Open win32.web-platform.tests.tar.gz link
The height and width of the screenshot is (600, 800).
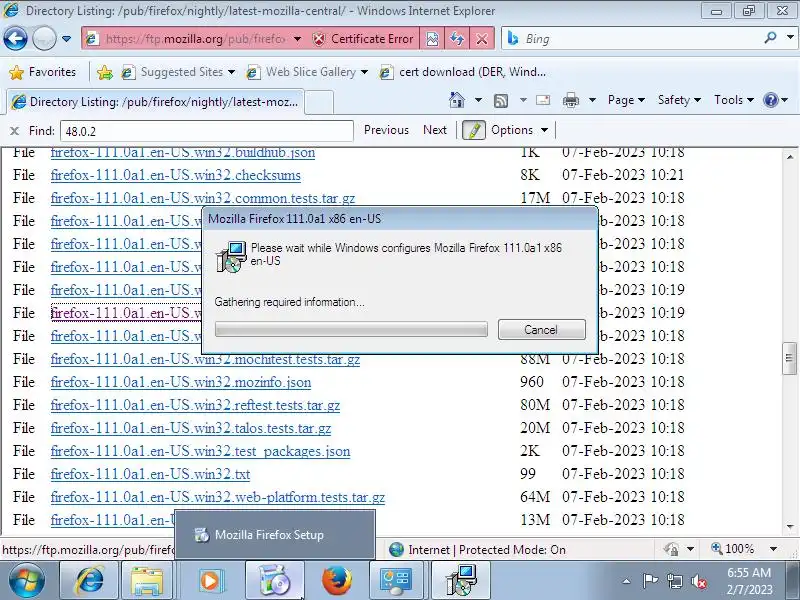pos(218,497)
